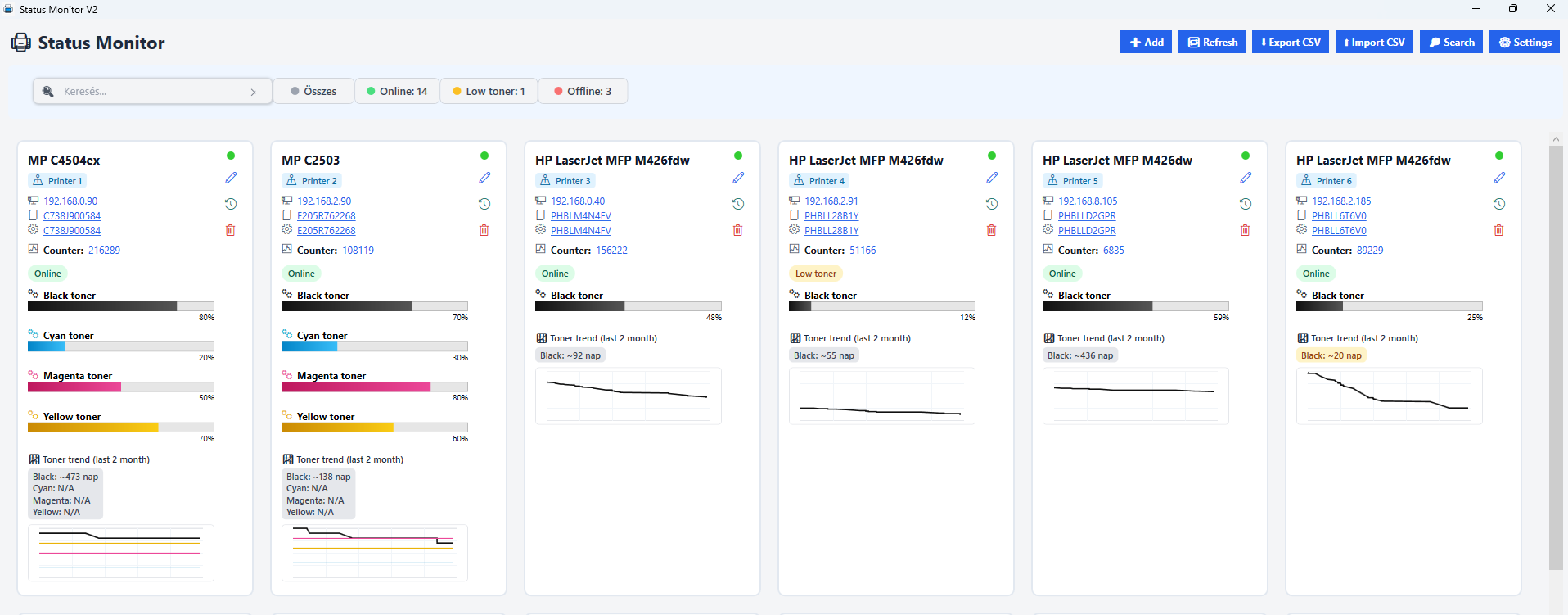Open Settings from the top toolbar

[1524, 43]
